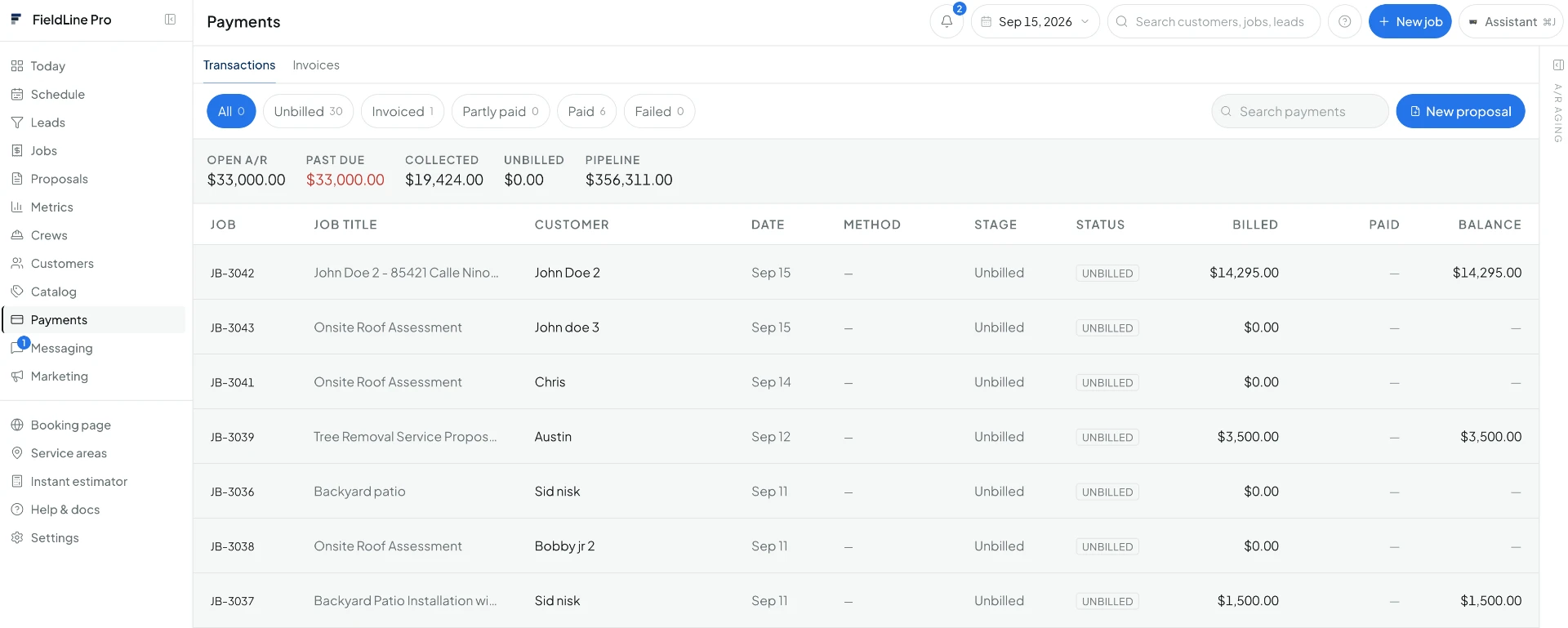Select the All filter chip
1568x628 pixels.
pos(231,111)
